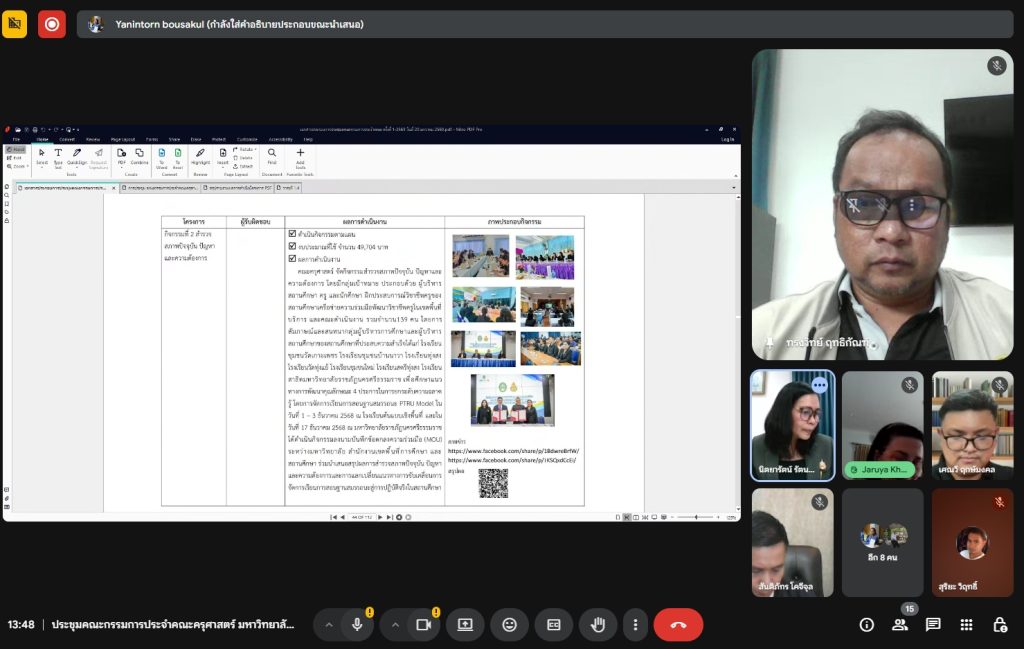Open meeting details info icon
Image resolution: width=1024 pixels, height=649 pixels.
867,625
